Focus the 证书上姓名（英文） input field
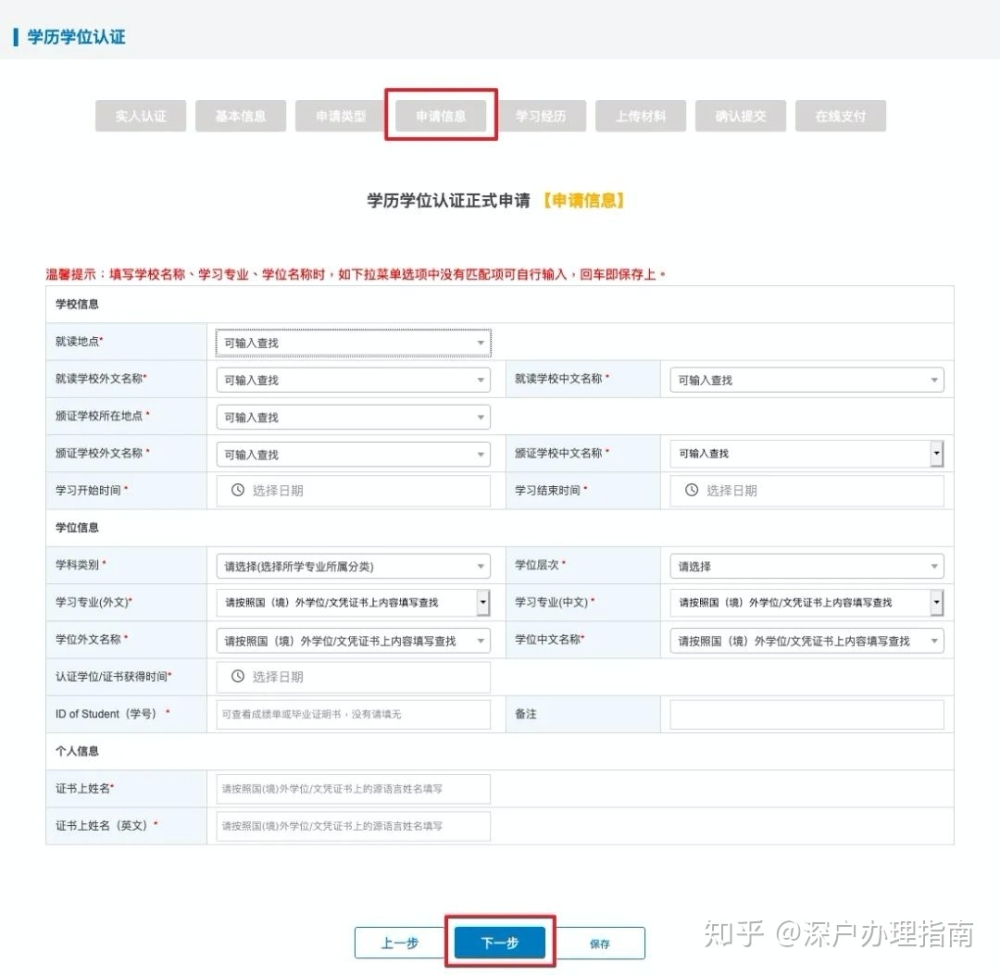Image resolution: width=1000 pixels, height=975 pixels. coord(353,826)
